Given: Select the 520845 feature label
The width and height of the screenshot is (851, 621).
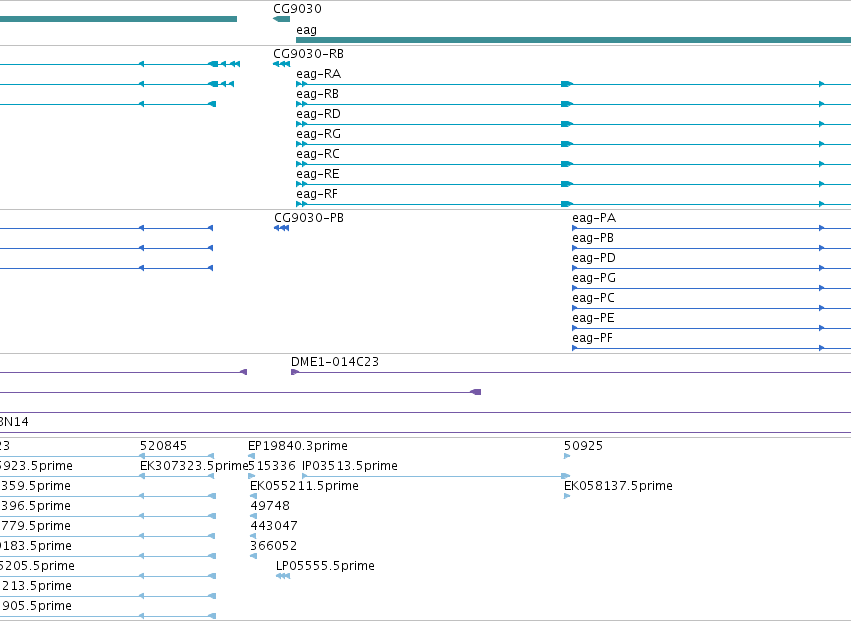Looking at the screenshot, I should coord(163,446).
